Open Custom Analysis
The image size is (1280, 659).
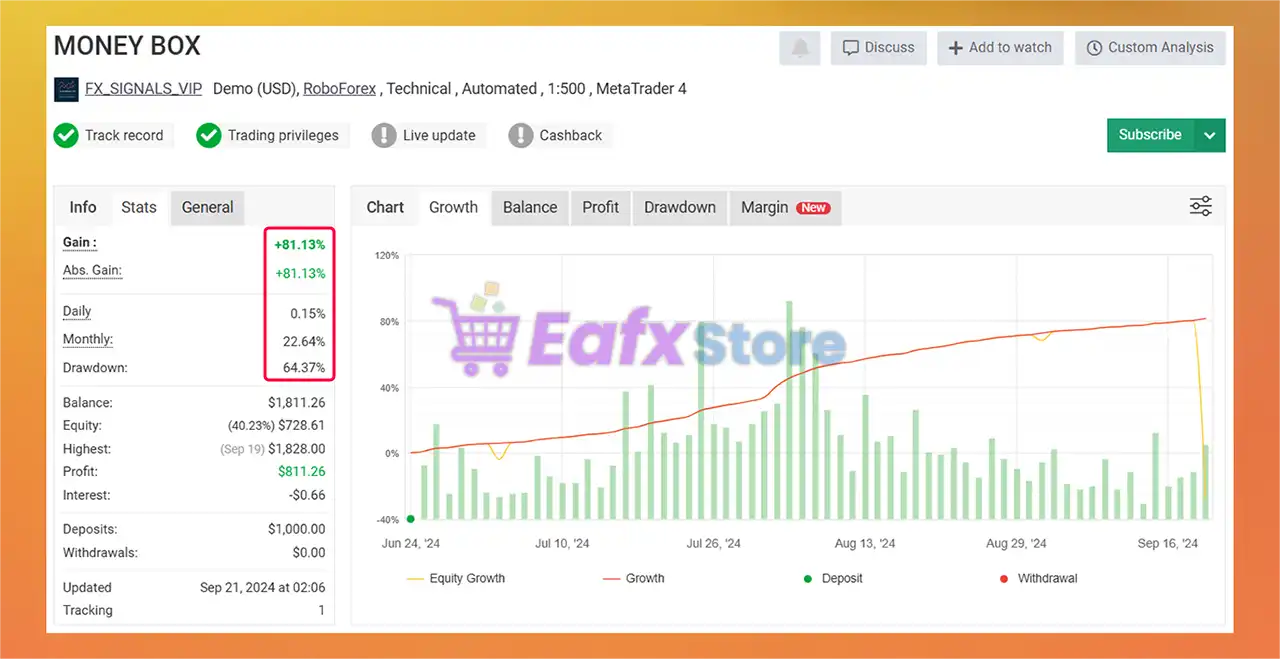click(1150, 48)
